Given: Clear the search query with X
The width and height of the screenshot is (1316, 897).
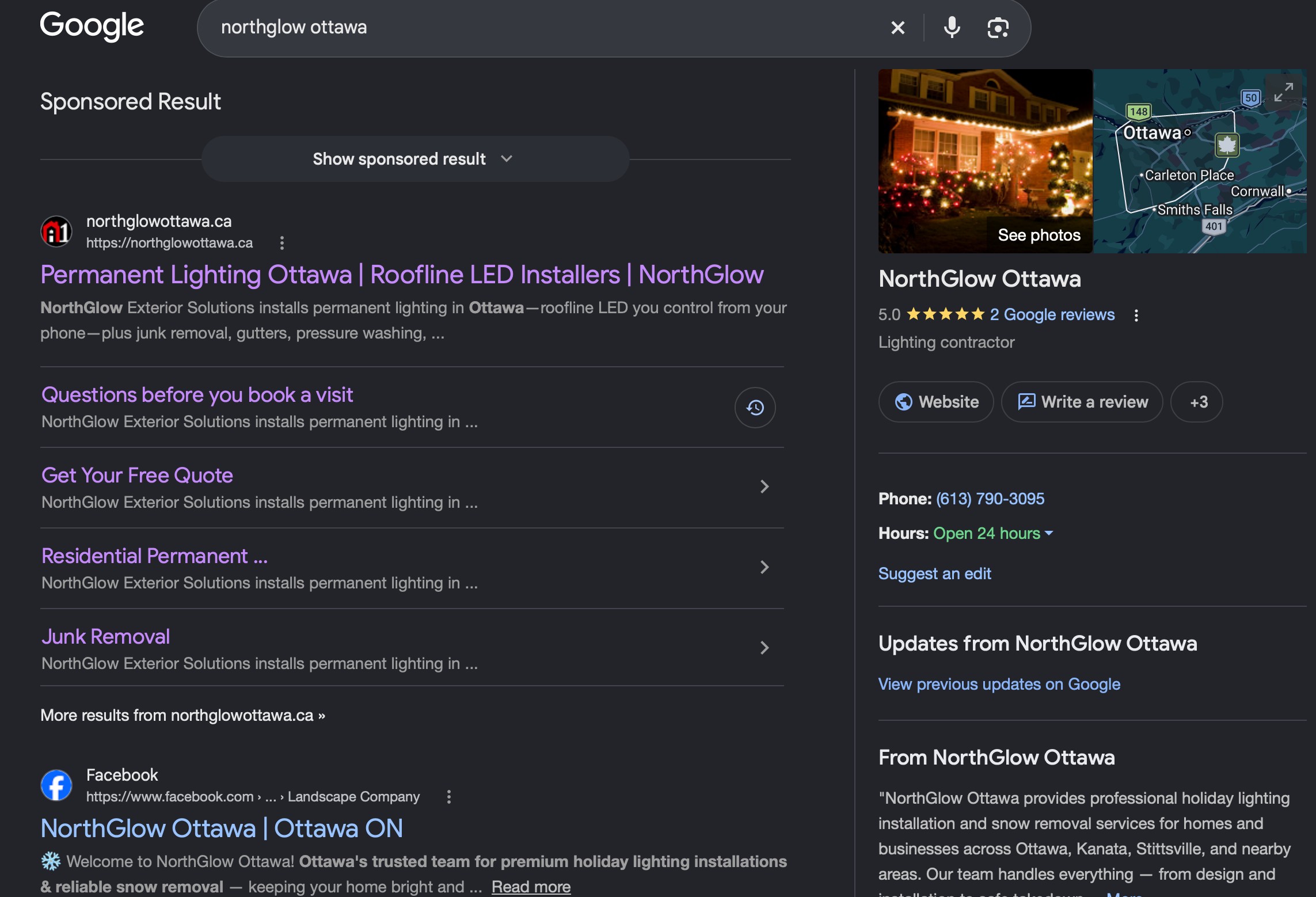Looking at the screenshot, I should click(897, 28).
